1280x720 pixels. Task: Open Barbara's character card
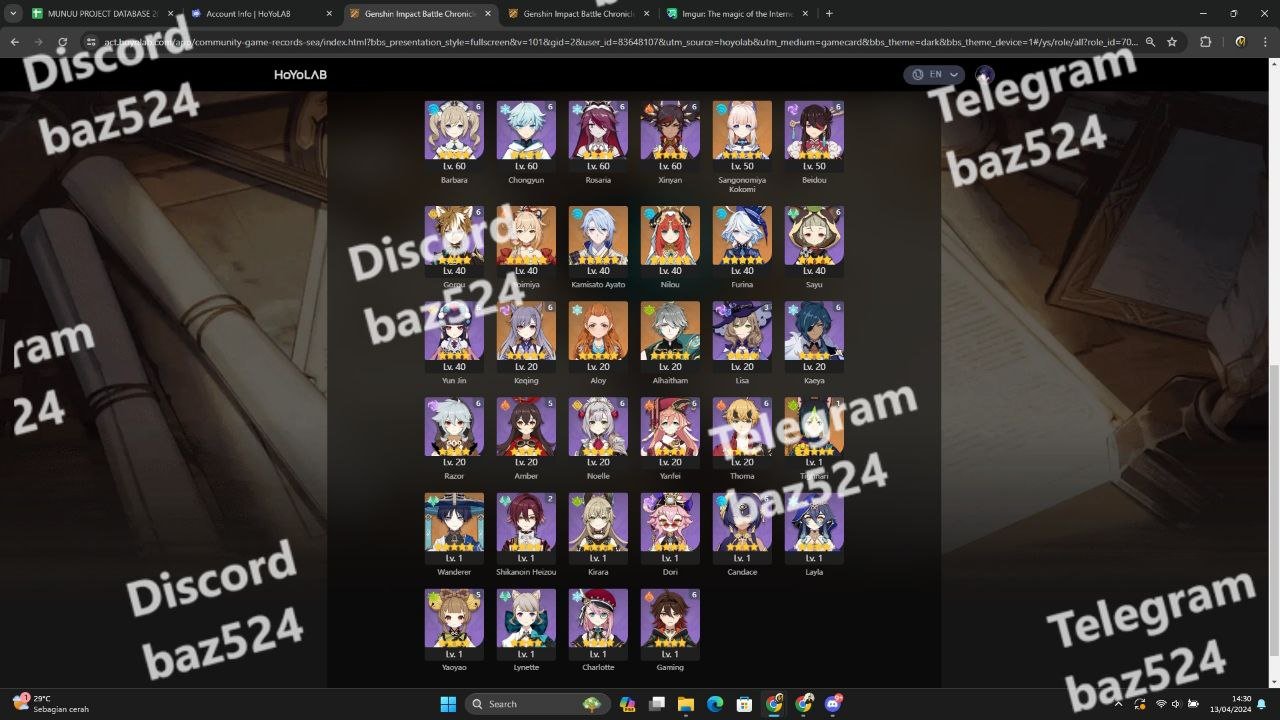click(454, 137)
